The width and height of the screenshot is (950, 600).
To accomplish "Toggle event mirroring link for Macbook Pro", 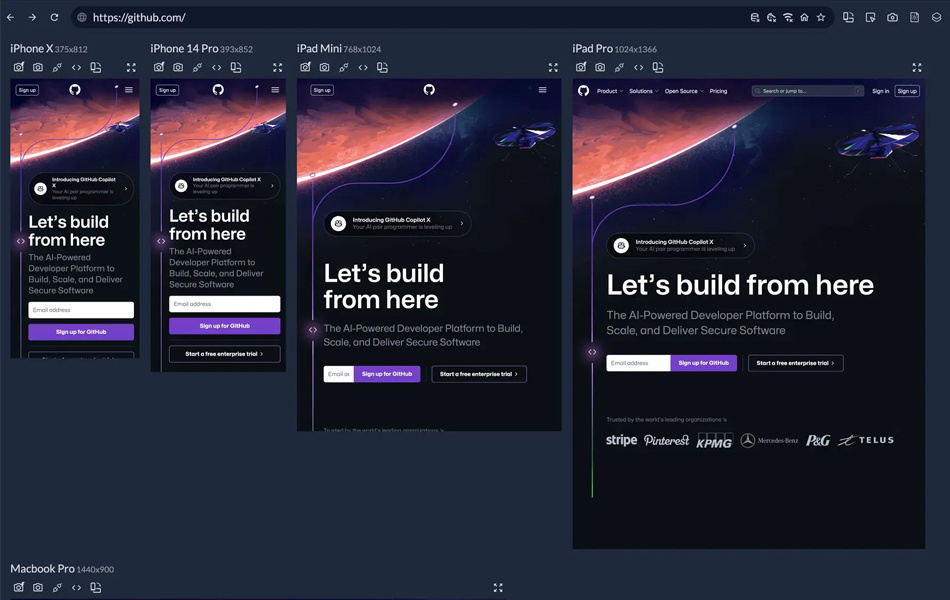I will (57, 587).
